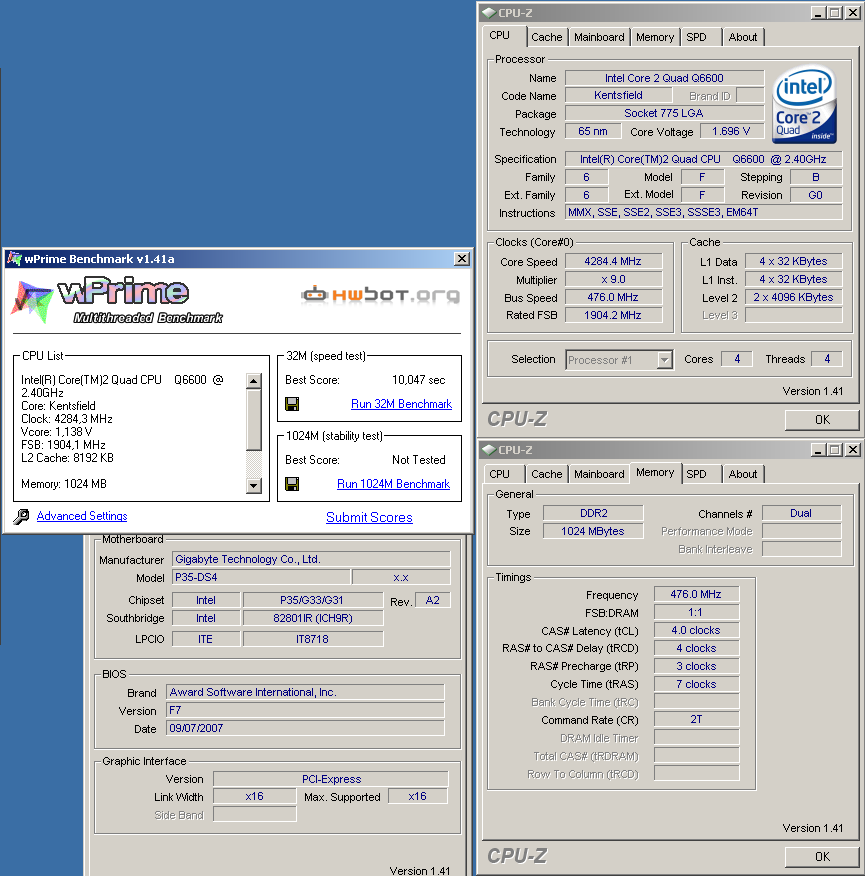Click the CPU List scrollbar thumb
Image resolution: width=865 pixels, height=876 pixels.
pyautogui.click(x=254, y=420)
